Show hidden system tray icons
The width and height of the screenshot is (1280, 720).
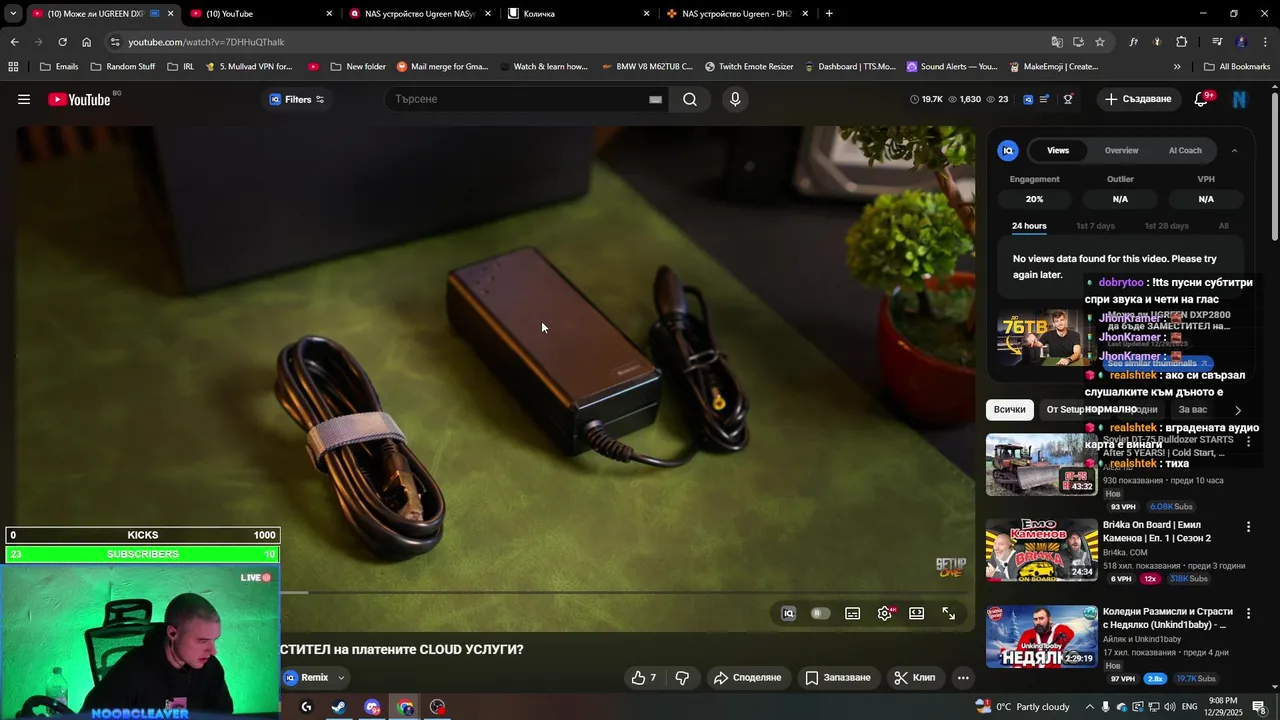(1090, 707)
